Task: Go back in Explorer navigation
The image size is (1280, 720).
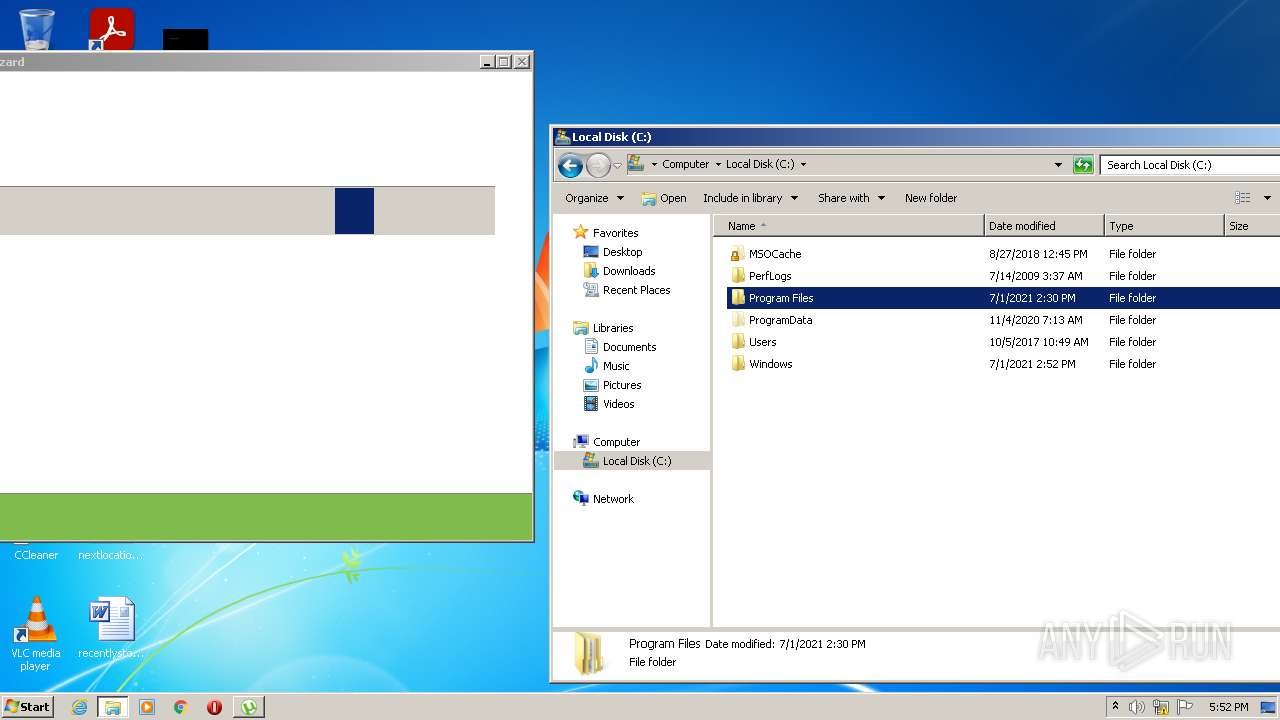Action: [x=570, y=165]
